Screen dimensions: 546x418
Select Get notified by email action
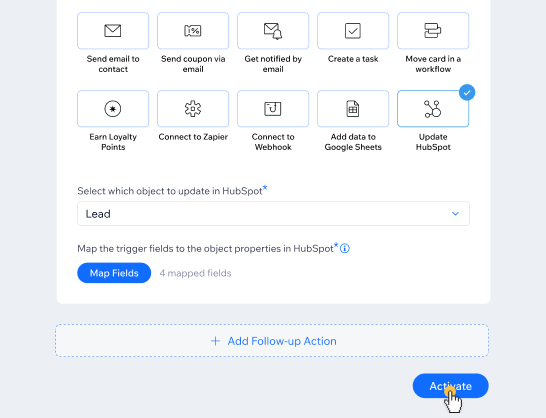click(273, 31)
